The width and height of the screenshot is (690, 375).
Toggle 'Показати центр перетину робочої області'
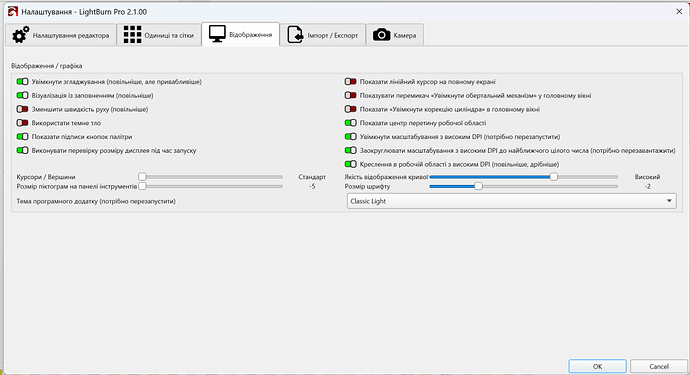pyautogui.click(x=351, y=123)
